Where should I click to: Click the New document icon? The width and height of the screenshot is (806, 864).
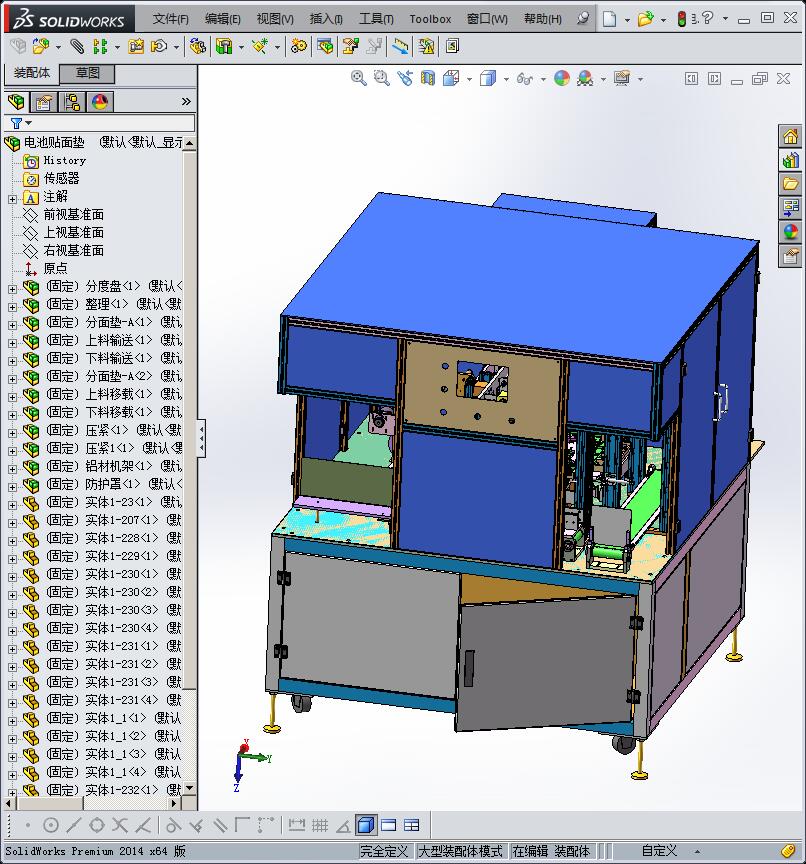coord(609,19)
